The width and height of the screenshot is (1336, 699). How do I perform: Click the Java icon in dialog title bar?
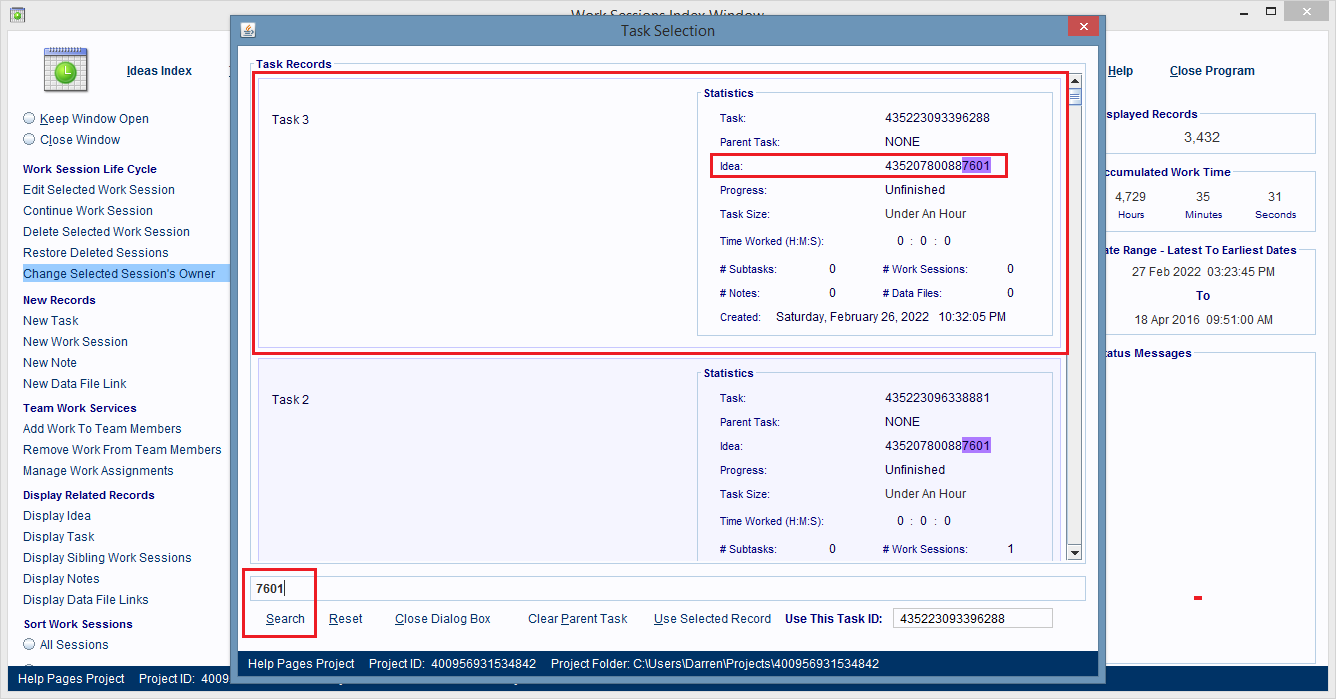248,30
